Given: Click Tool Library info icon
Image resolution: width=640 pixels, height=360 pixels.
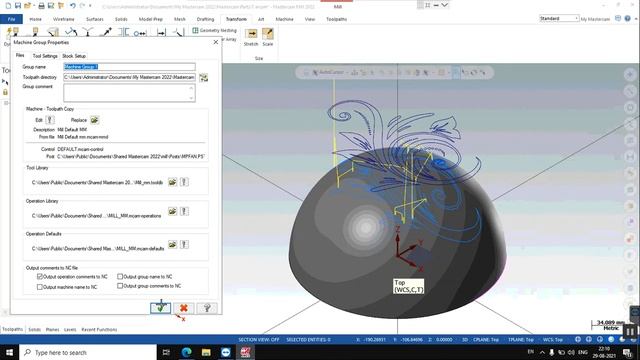Looking at the screenshot, I should point(184,182).
